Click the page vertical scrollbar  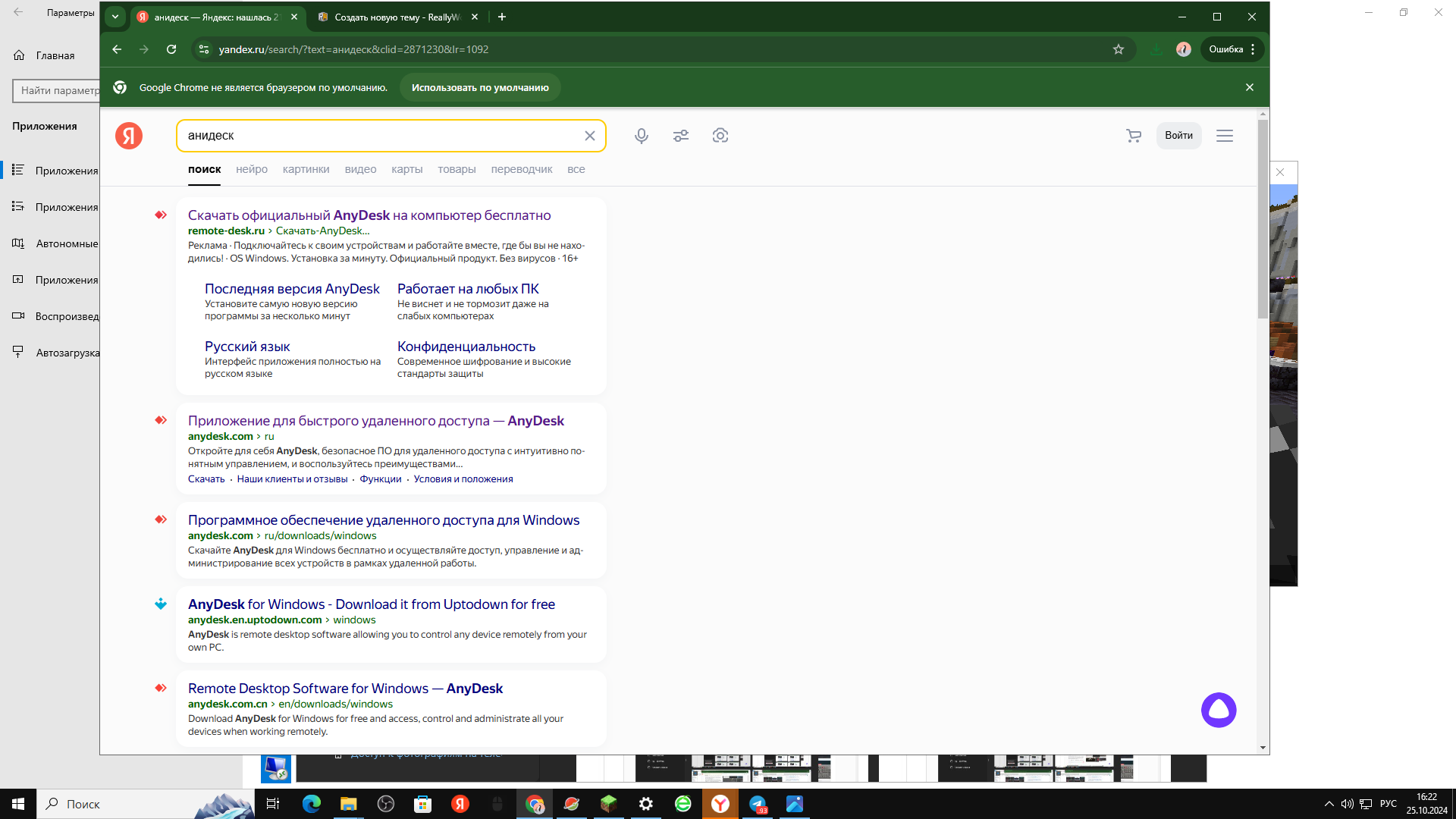1263,220
